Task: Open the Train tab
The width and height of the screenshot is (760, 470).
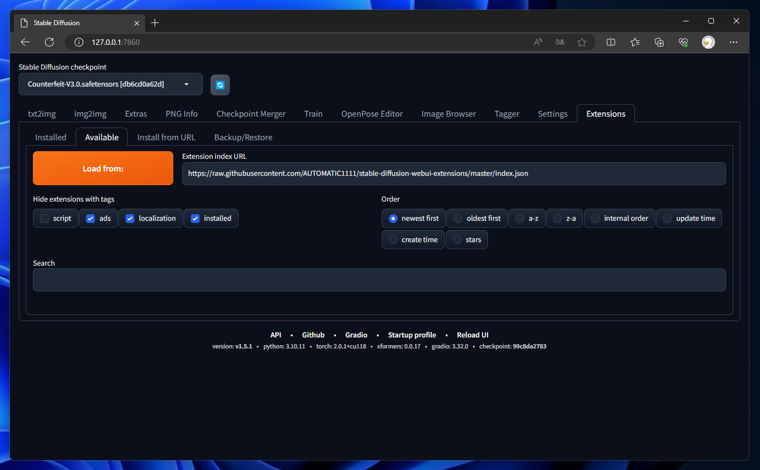Action: click(x=313, y=114)
